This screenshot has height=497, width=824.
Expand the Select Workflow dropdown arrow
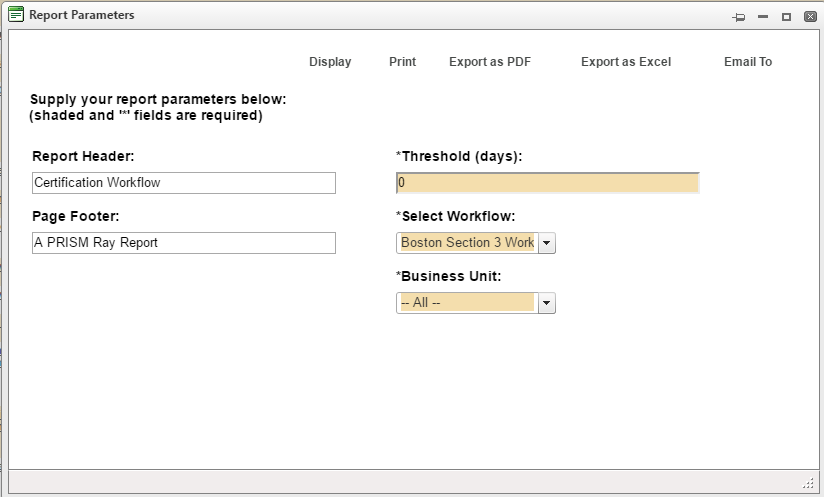(x=547, y=243)
